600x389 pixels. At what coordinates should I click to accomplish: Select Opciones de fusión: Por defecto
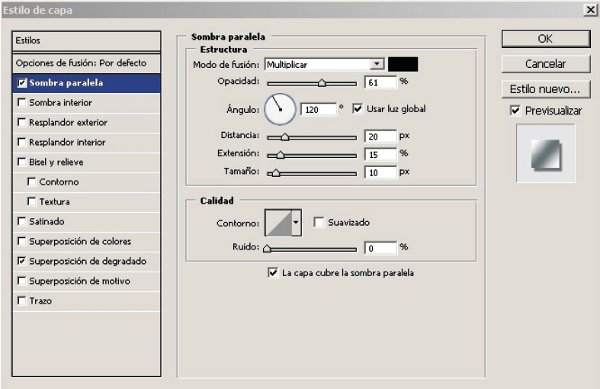click(86, 63)
